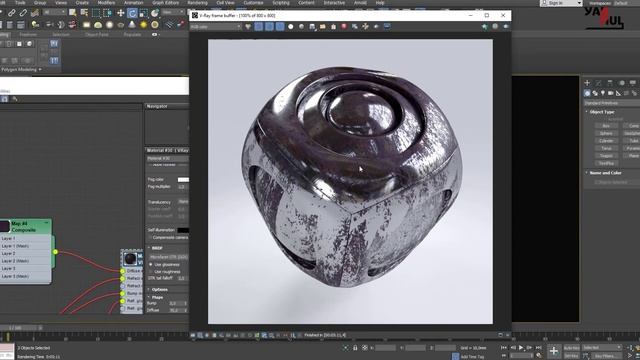The height and width of the screenshot is (360, 640).
Task: Click the Cylinder primitive button
Action: pyautogui.click(x=606, y=141)
